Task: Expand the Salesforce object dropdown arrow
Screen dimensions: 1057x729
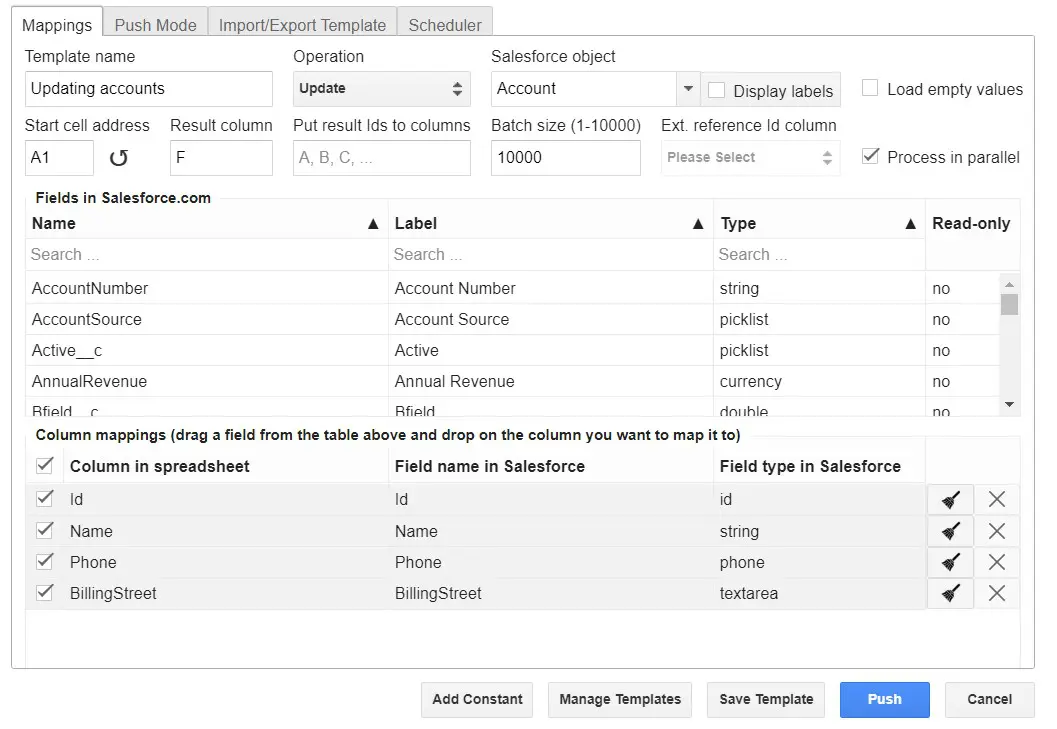Action: [x=688, y=89]
